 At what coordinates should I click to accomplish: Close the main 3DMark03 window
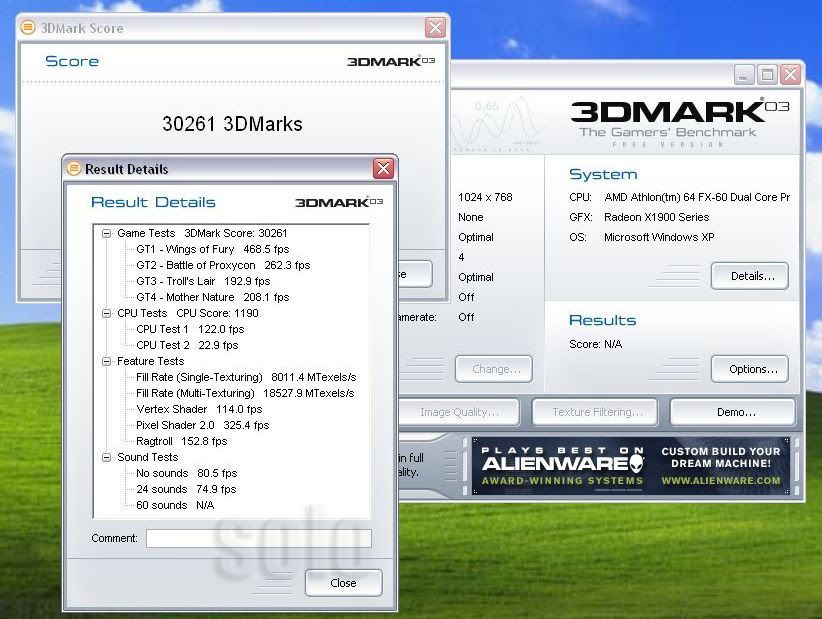(790, 74)
